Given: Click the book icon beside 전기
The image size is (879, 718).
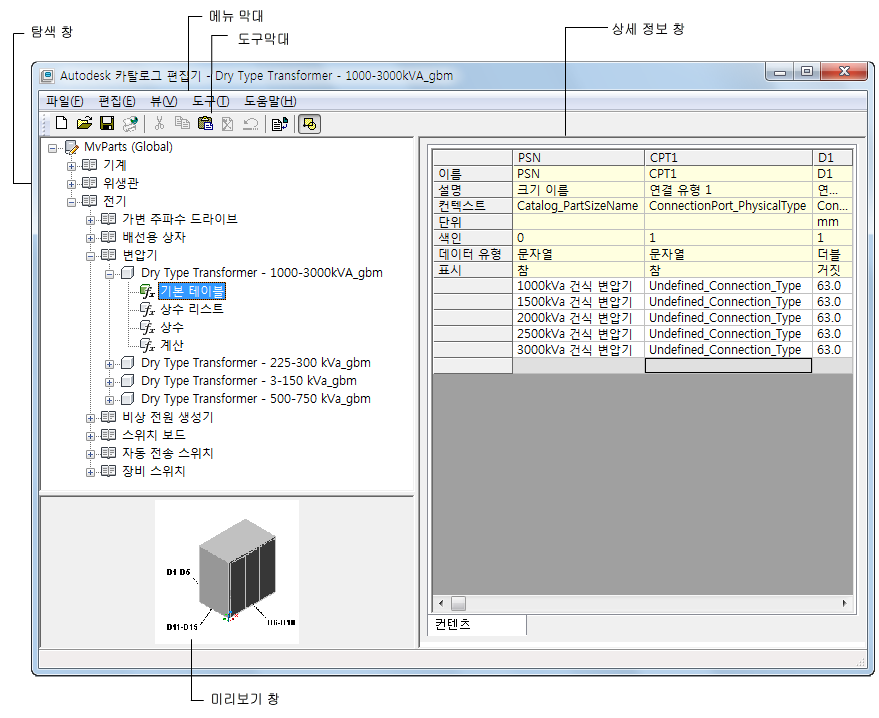Looking at the screenshot, I should pos(89,201).
